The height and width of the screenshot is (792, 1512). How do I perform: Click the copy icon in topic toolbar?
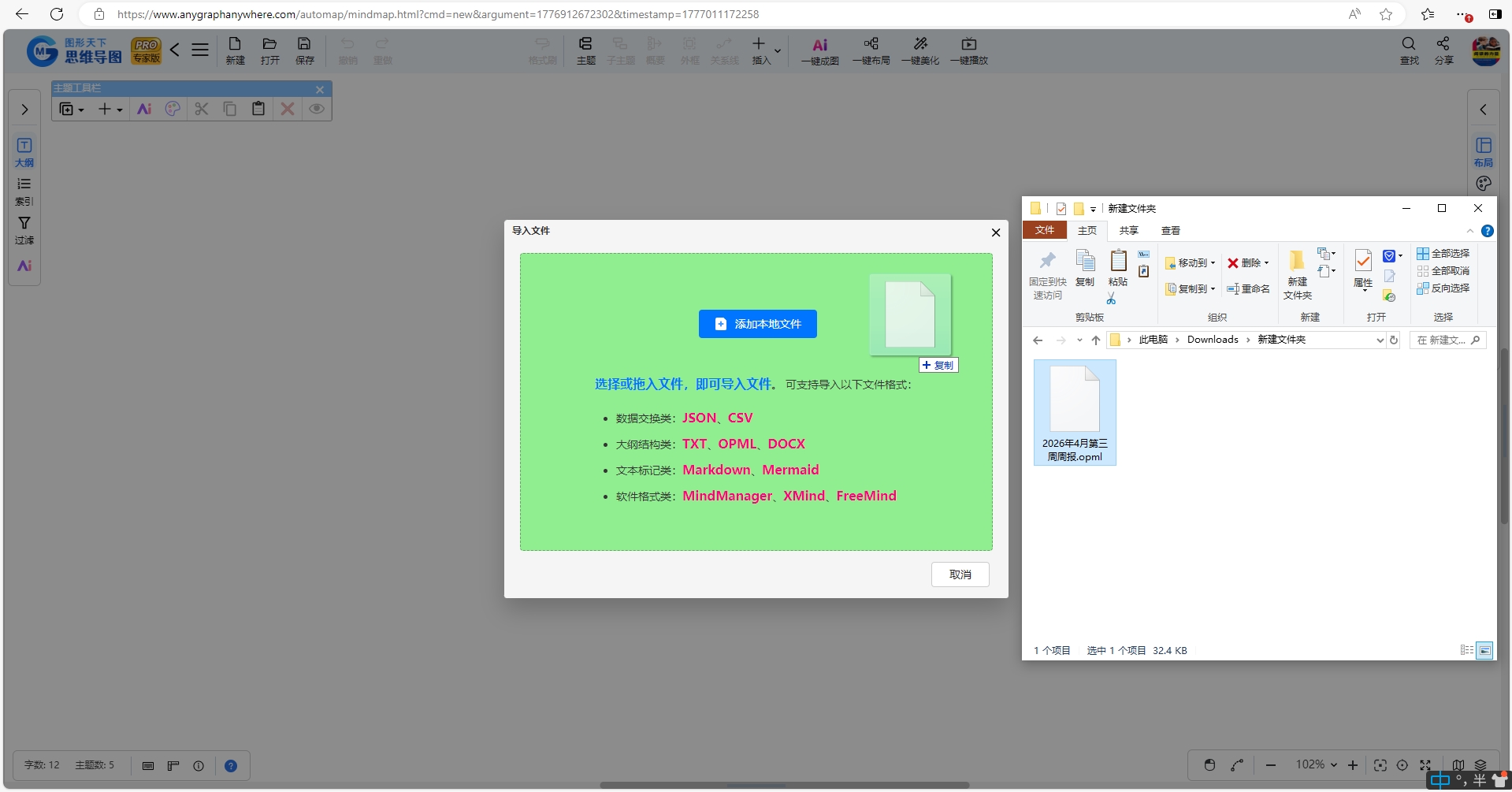[x=230, y=109]
